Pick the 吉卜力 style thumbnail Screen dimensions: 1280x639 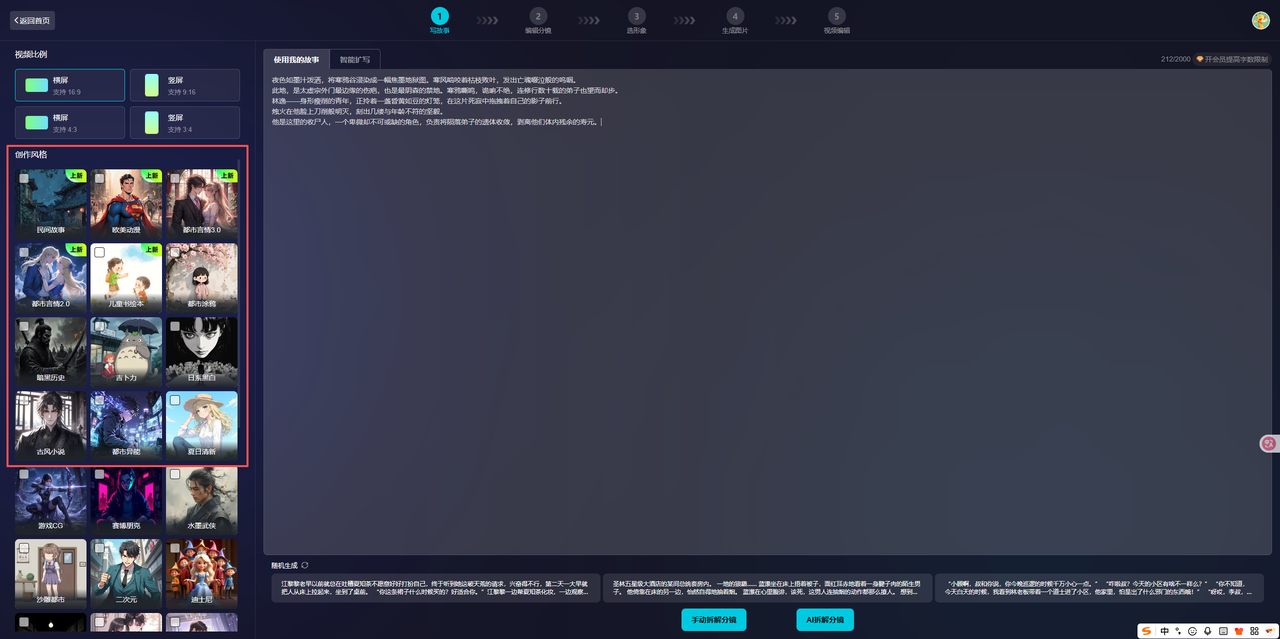pyautogui.click(x=126, y=350)
